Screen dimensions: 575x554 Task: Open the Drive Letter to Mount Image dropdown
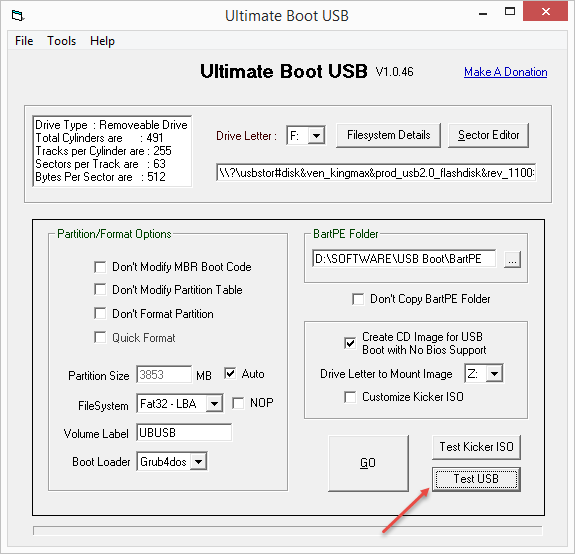(x=495, y=374)
